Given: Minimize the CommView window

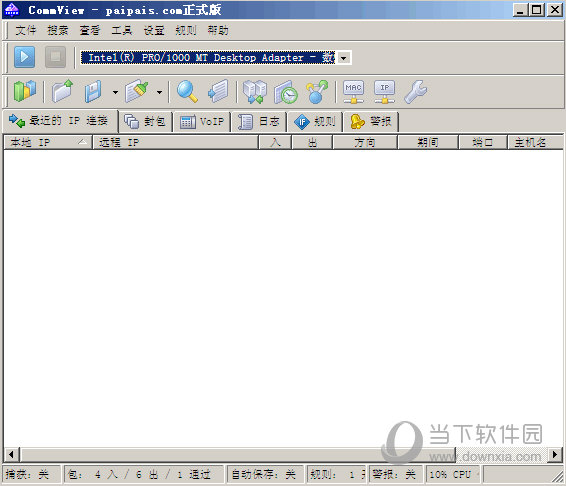Looking at the screenshot, I should pos(520,10).
